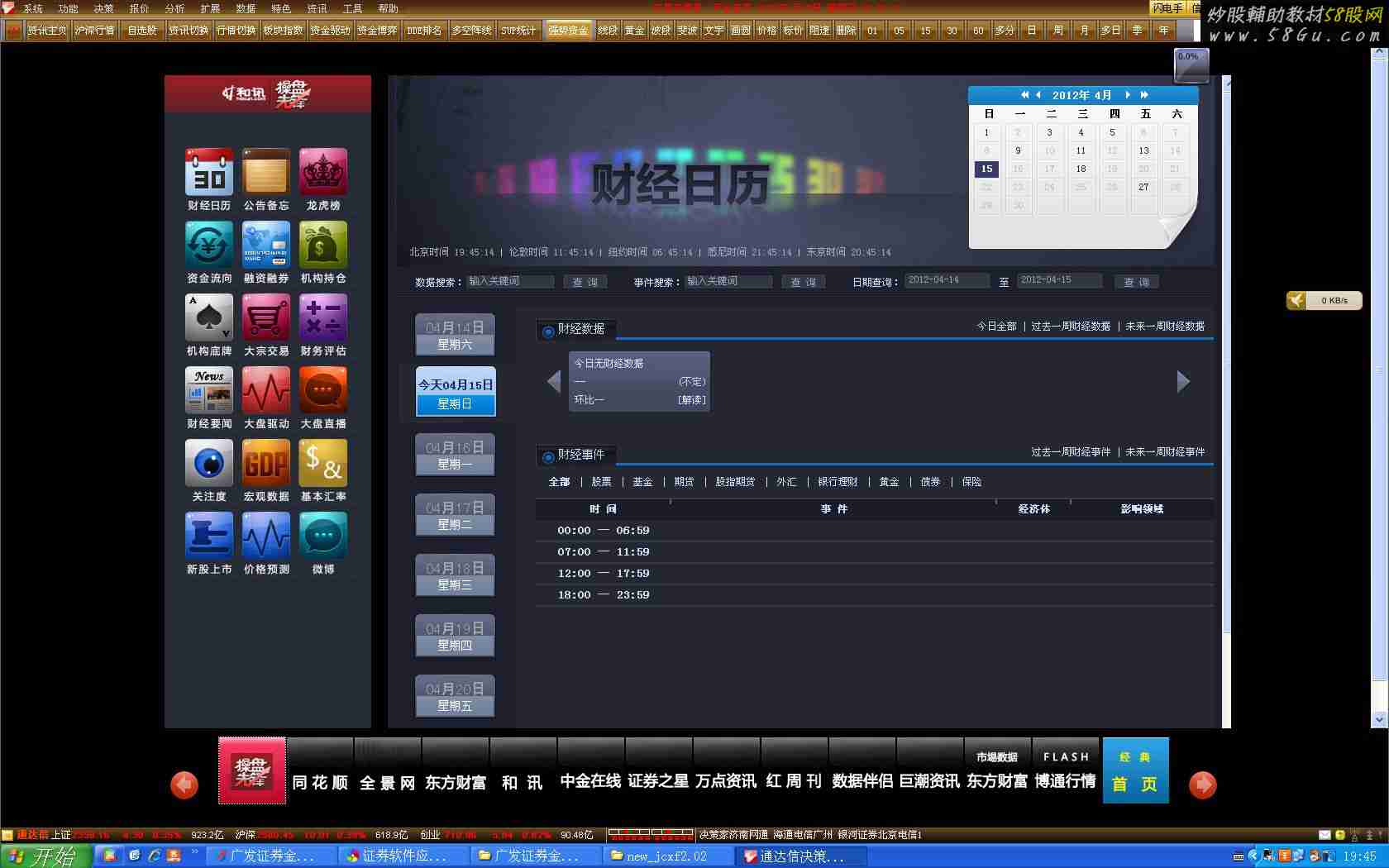Open the 帮助 menu
This screenshot has width=1389, height=868.
point(389,9)
